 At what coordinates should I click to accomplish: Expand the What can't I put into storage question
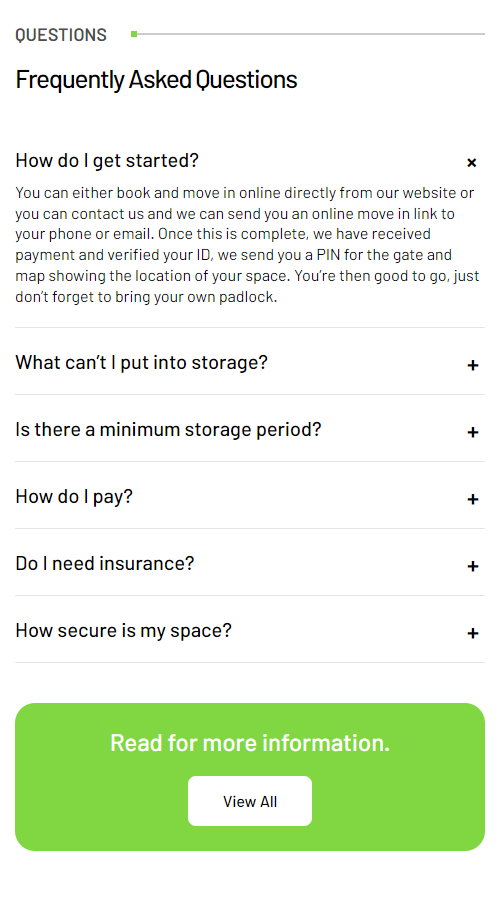coord(141,363)
